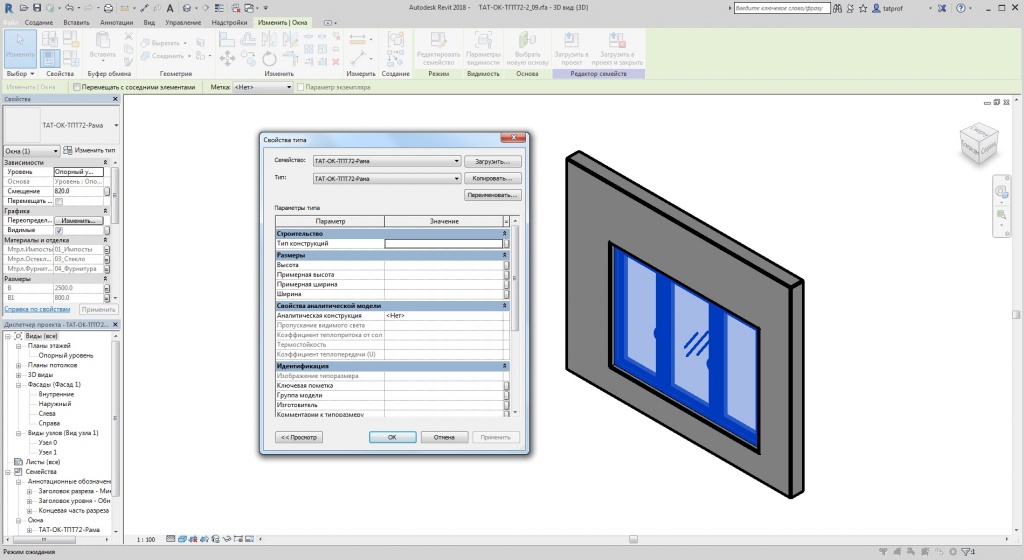Viewport: 1024px width, 560px height.
Task: Open the Семейство dropdown in dialog
Action: point(456,161)
